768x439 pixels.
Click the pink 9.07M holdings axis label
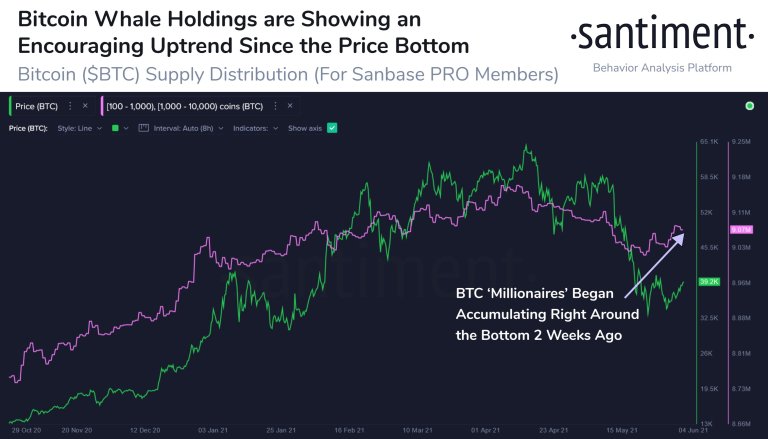[x=741, y=229]
